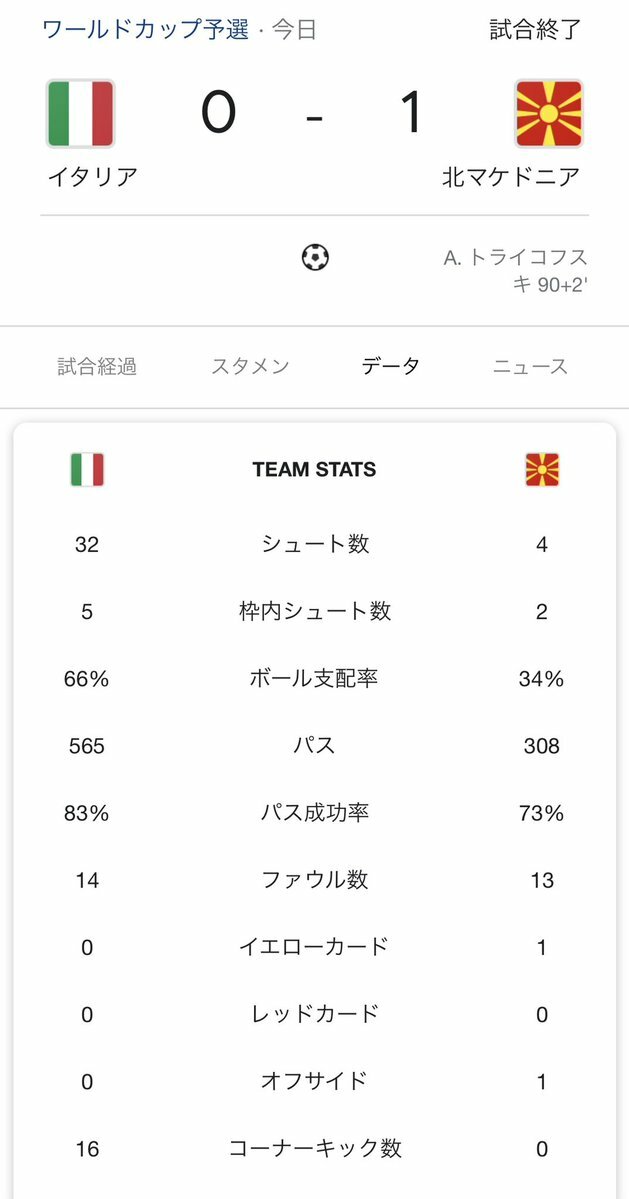Click the large North Macedonia flag icon
This screenshot has height=1199, width=629.
pyautogui.click(x=549, y=113)
